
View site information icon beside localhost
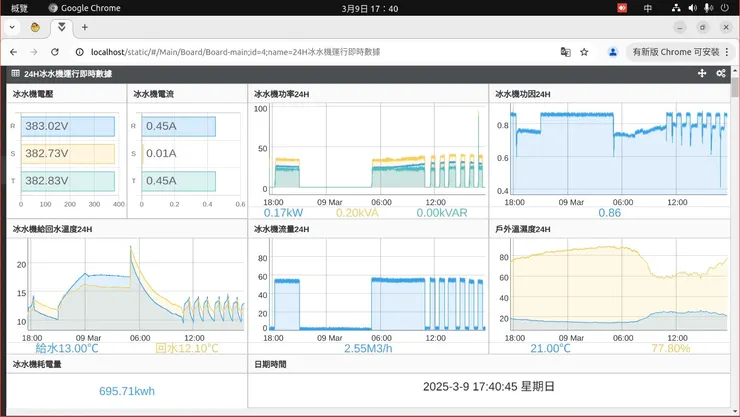(x=80, y=52)
